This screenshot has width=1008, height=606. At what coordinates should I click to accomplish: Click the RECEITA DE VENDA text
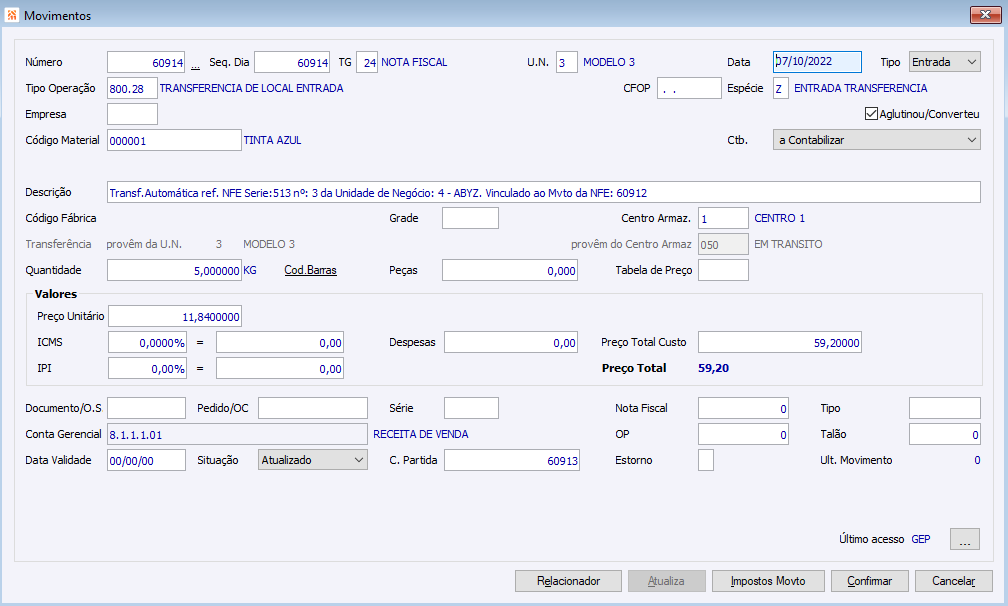[x=420, y=434]
